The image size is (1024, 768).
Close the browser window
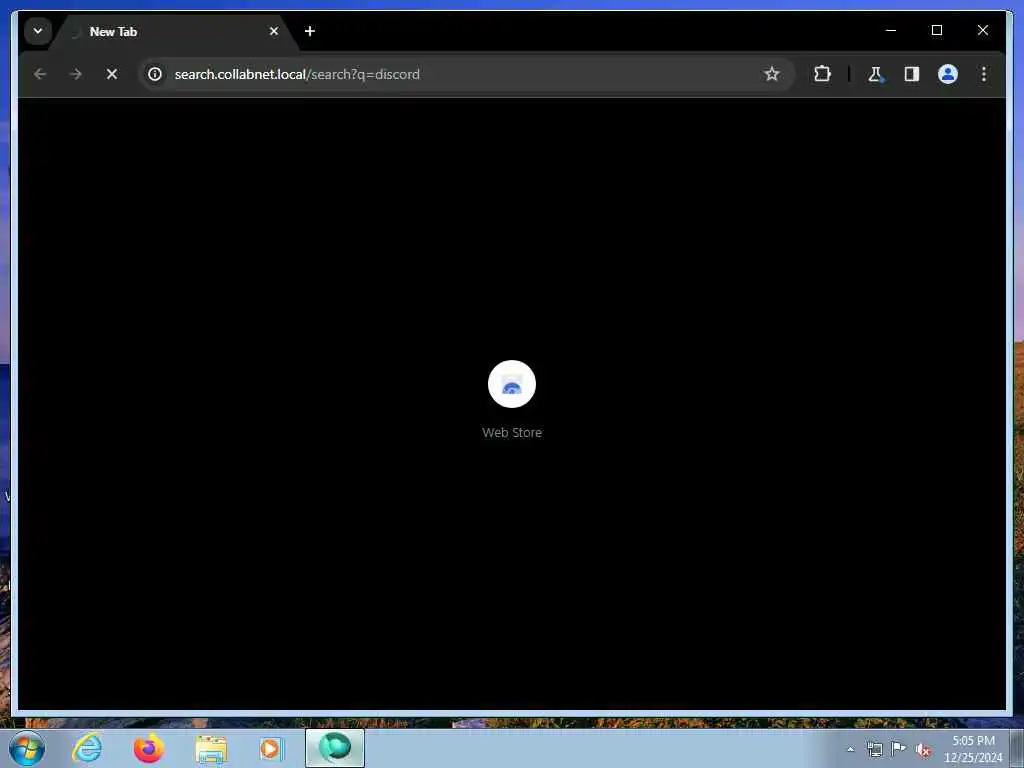[983, 31]
